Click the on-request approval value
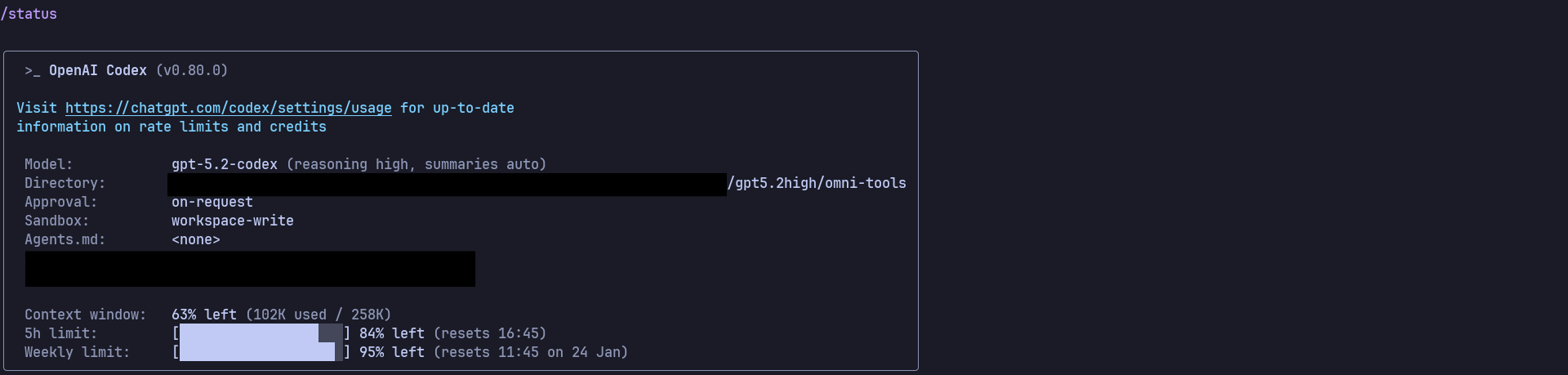 [x=212, y=202]
